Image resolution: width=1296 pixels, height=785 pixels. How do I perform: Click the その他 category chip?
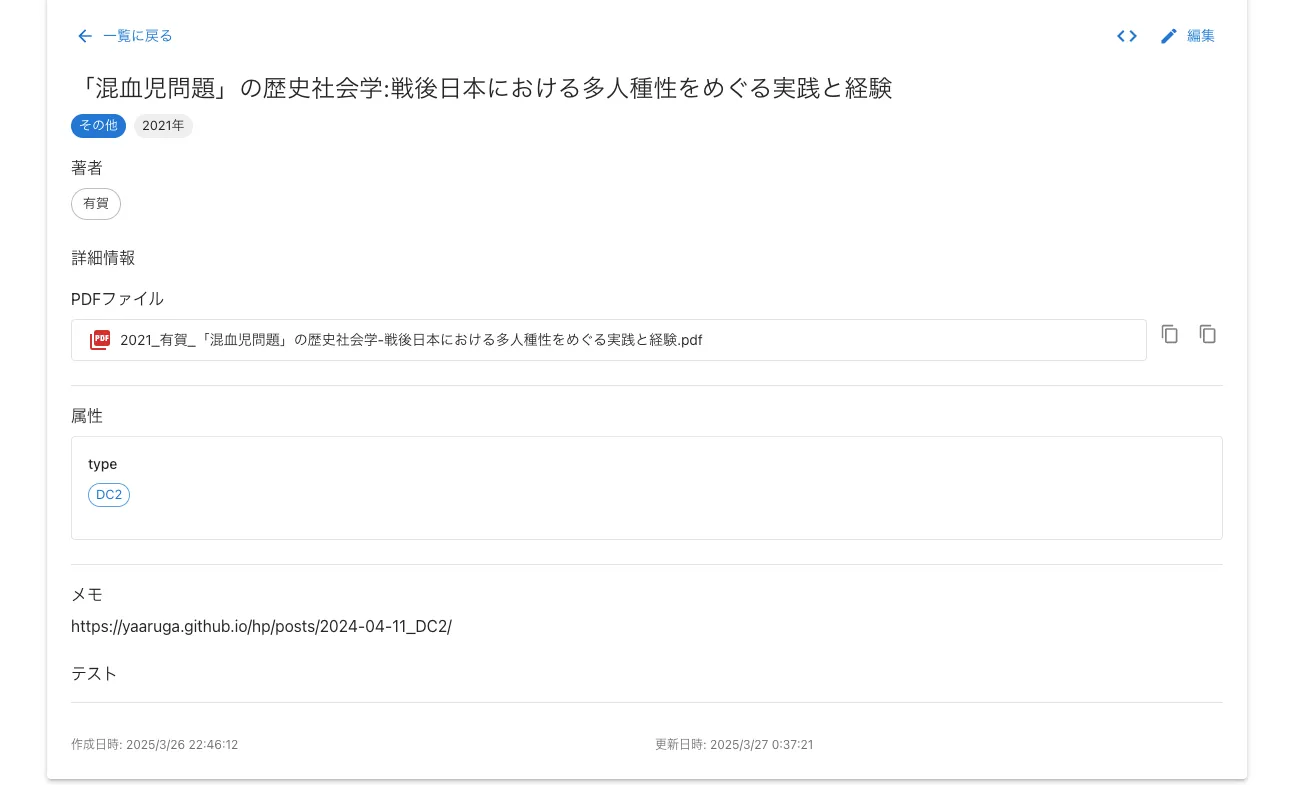click(x=98, y=126)
